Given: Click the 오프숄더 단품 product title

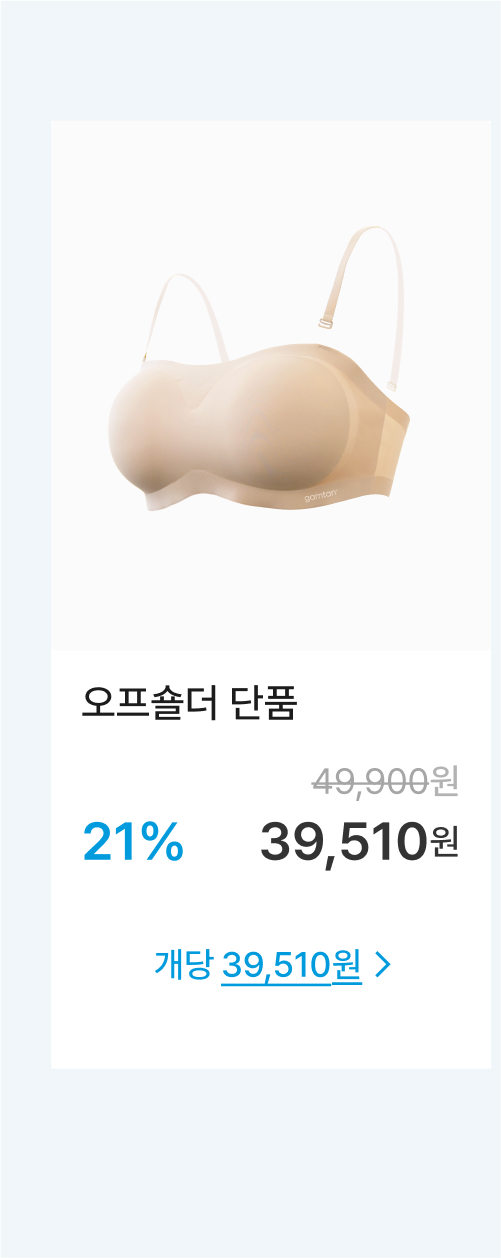Looking at the screenshot, I should pos(189,704).
